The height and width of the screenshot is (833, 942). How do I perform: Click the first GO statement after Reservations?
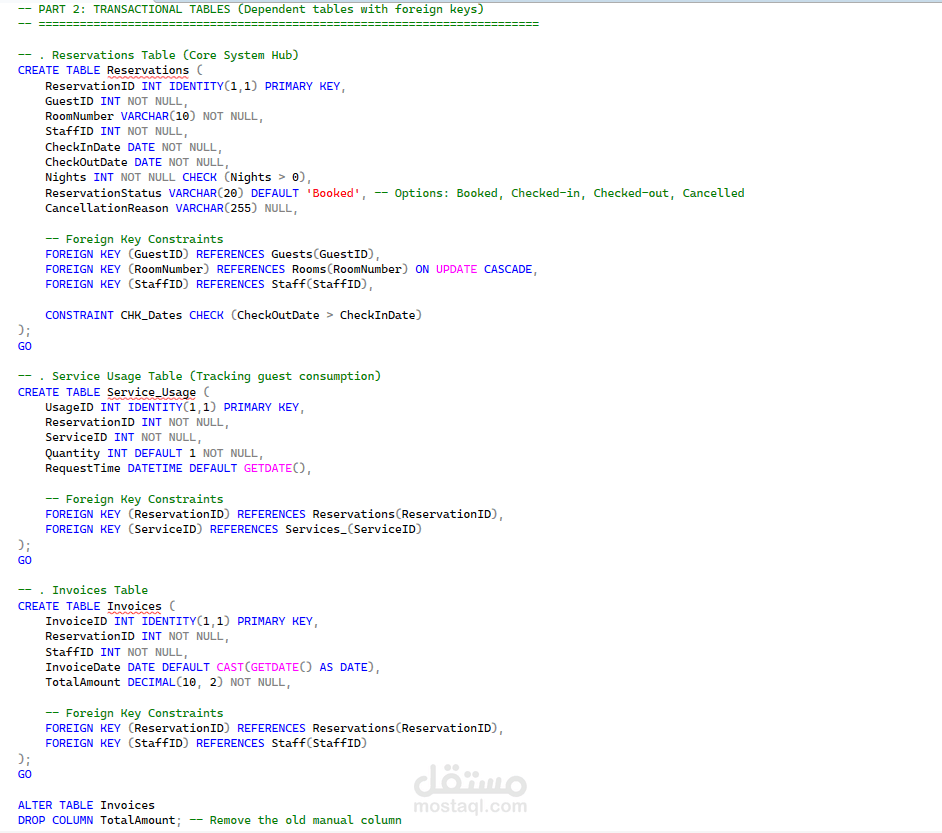(25, 346)
